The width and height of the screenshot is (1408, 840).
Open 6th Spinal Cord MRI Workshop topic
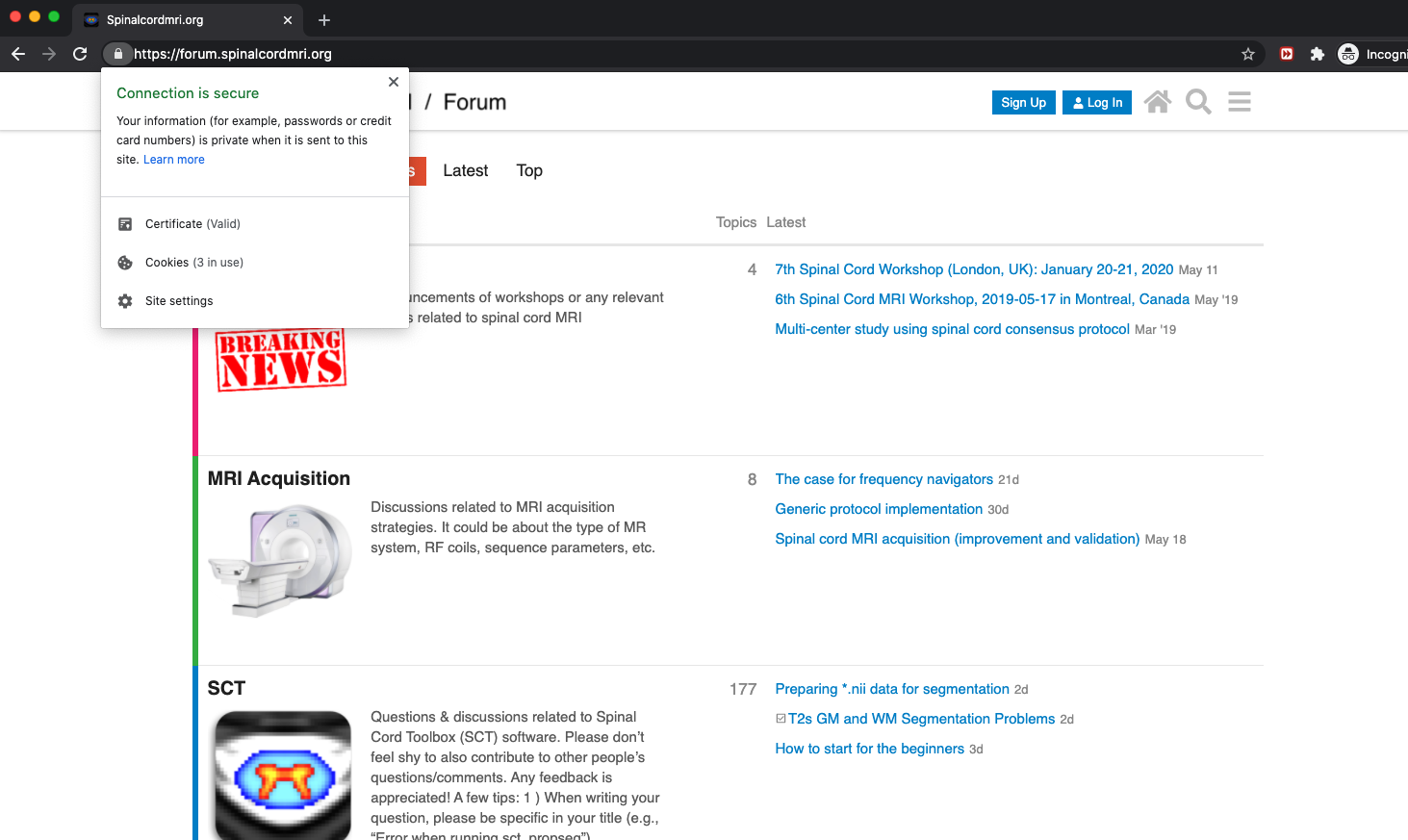982,299
